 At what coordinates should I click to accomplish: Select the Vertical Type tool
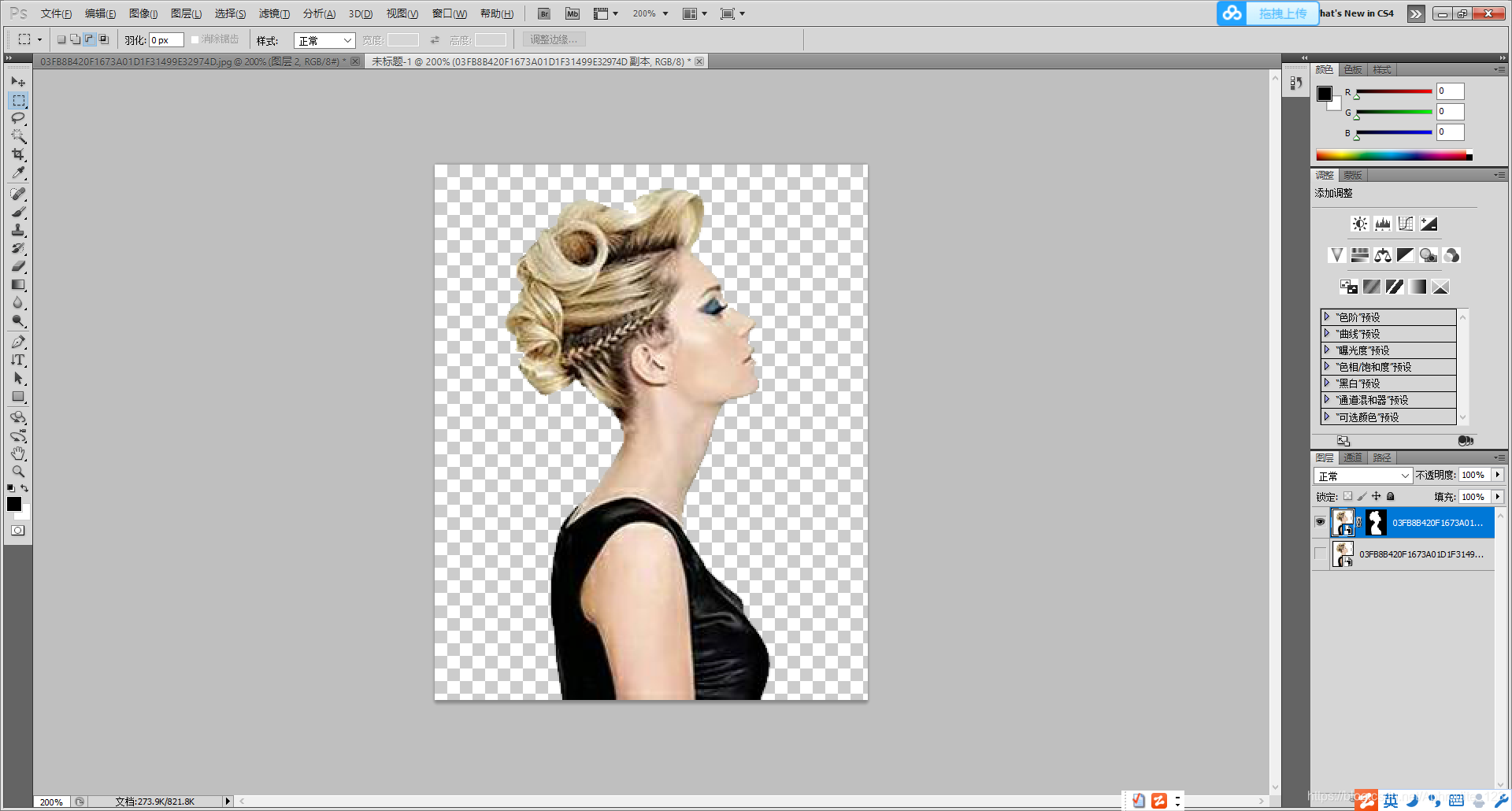coord(18,360)
